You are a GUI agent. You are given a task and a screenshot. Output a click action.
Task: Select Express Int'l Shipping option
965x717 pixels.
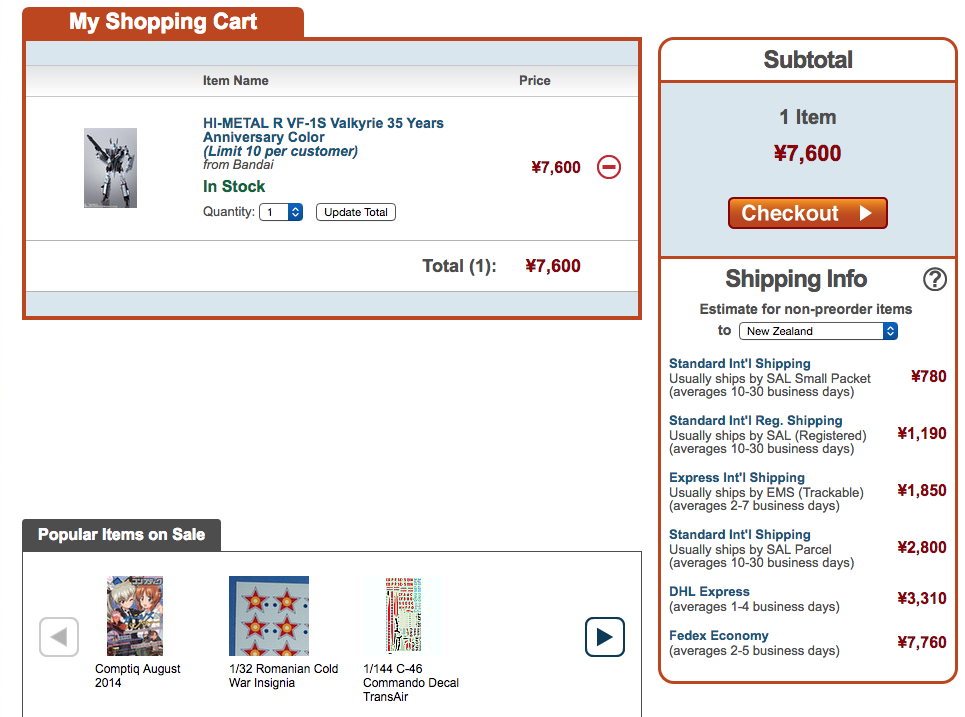(737, 478)
